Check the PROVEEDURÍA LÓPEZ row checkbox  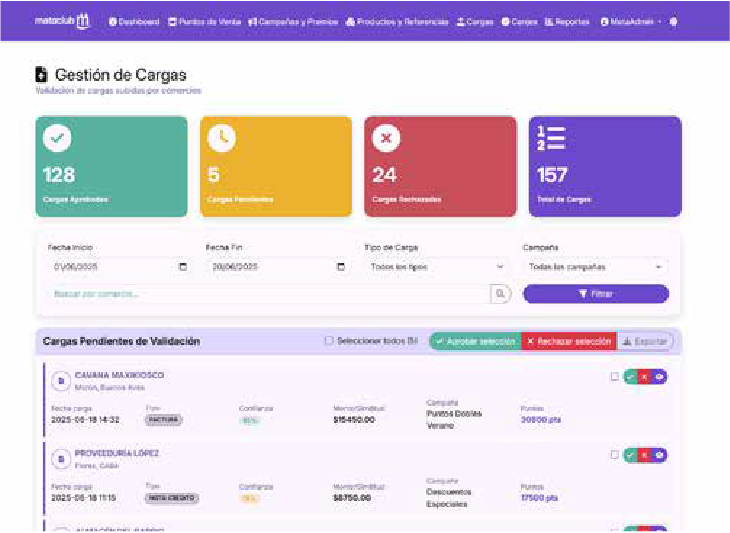pyautogui.click(x=614, y=455)
